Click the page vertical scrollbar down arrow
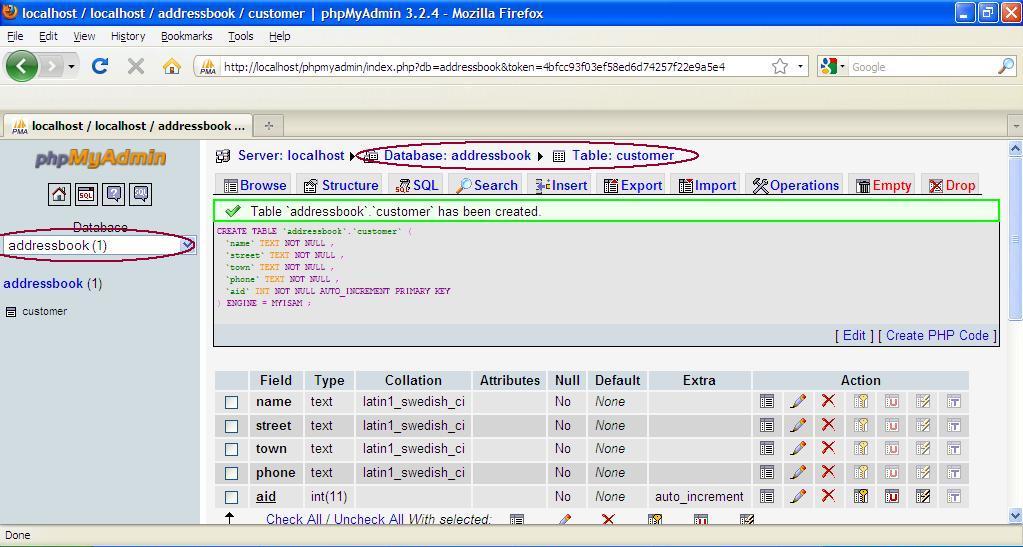Screen dimensions: 1023x547 coord(1015,515)
